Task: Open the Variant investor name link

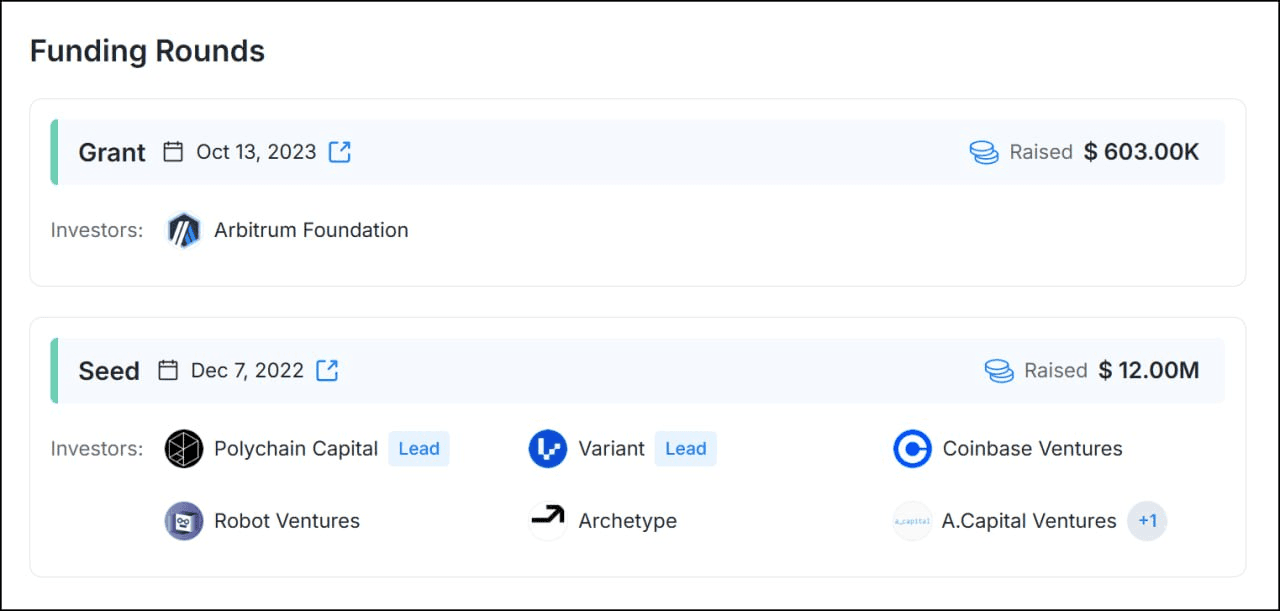Action: (612, 449)
